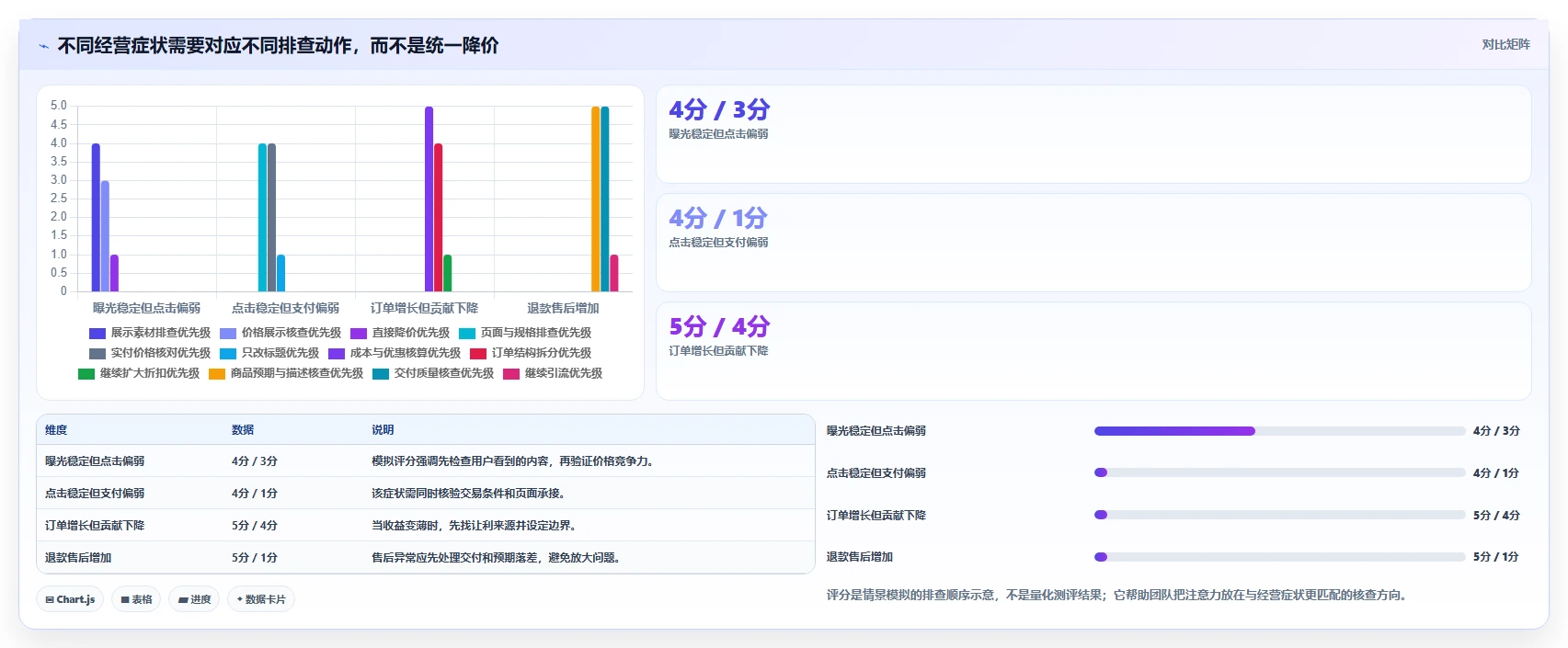The width and height of the screenshot is (1568, 648).
Task: Toggle 商品预期与描述核查优先级 legend entry
Action: (x=286, y=373)
